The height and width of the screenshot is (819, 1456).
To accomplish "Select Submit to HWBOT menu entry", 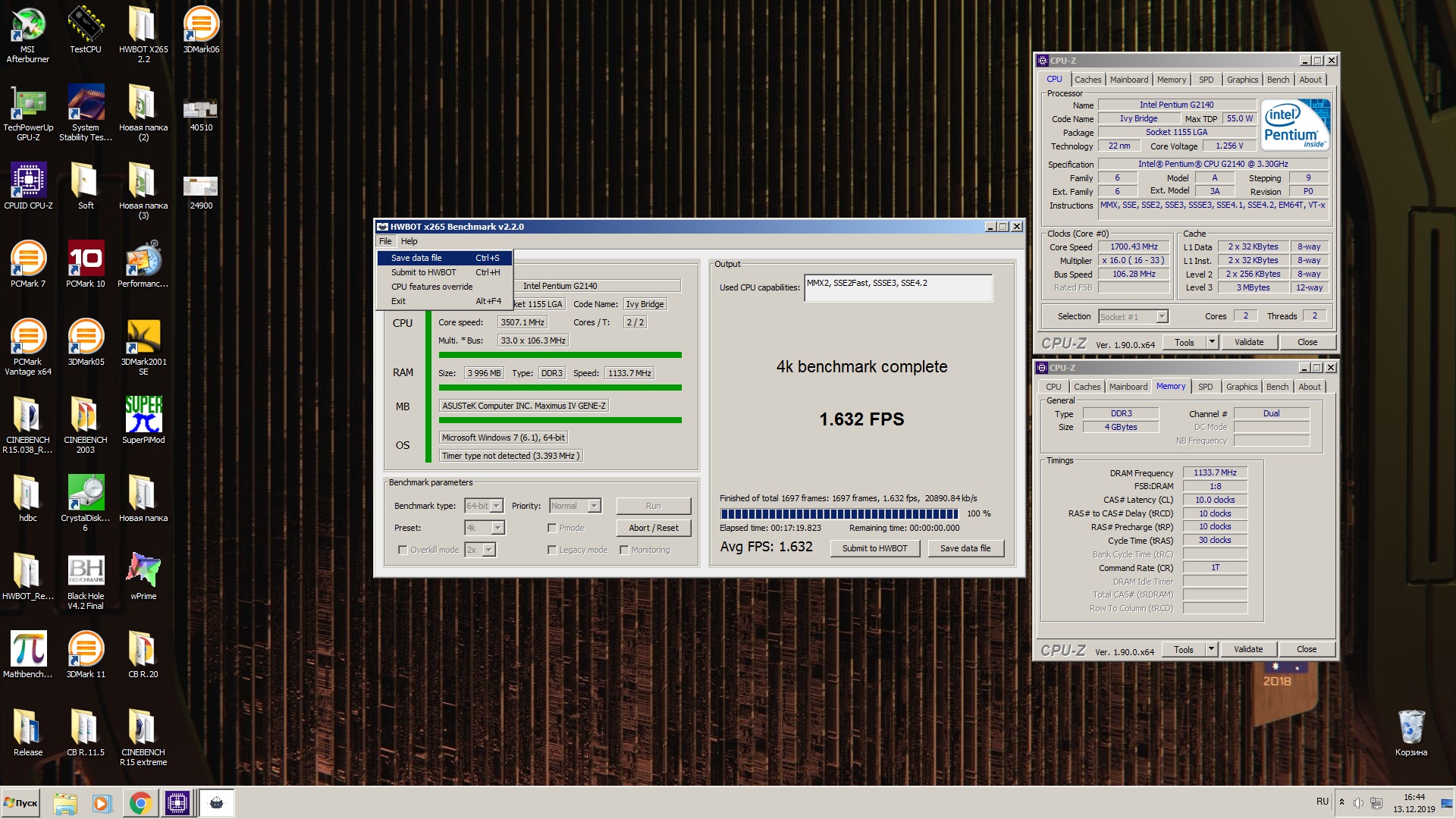I will [x=444, y=272].
